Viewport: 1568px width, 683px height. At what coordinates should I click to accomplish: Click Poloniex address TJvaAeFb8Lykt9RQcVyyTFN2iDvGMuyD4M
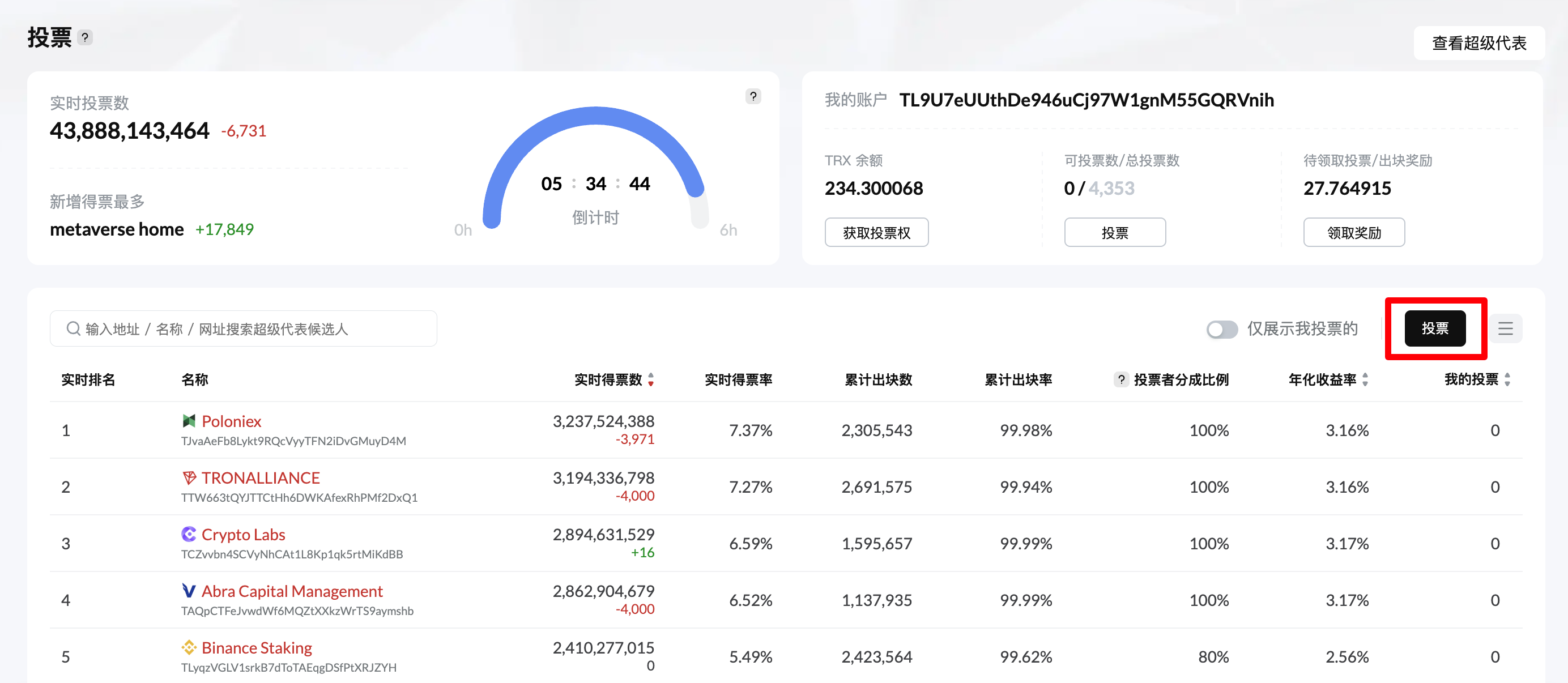293,441
